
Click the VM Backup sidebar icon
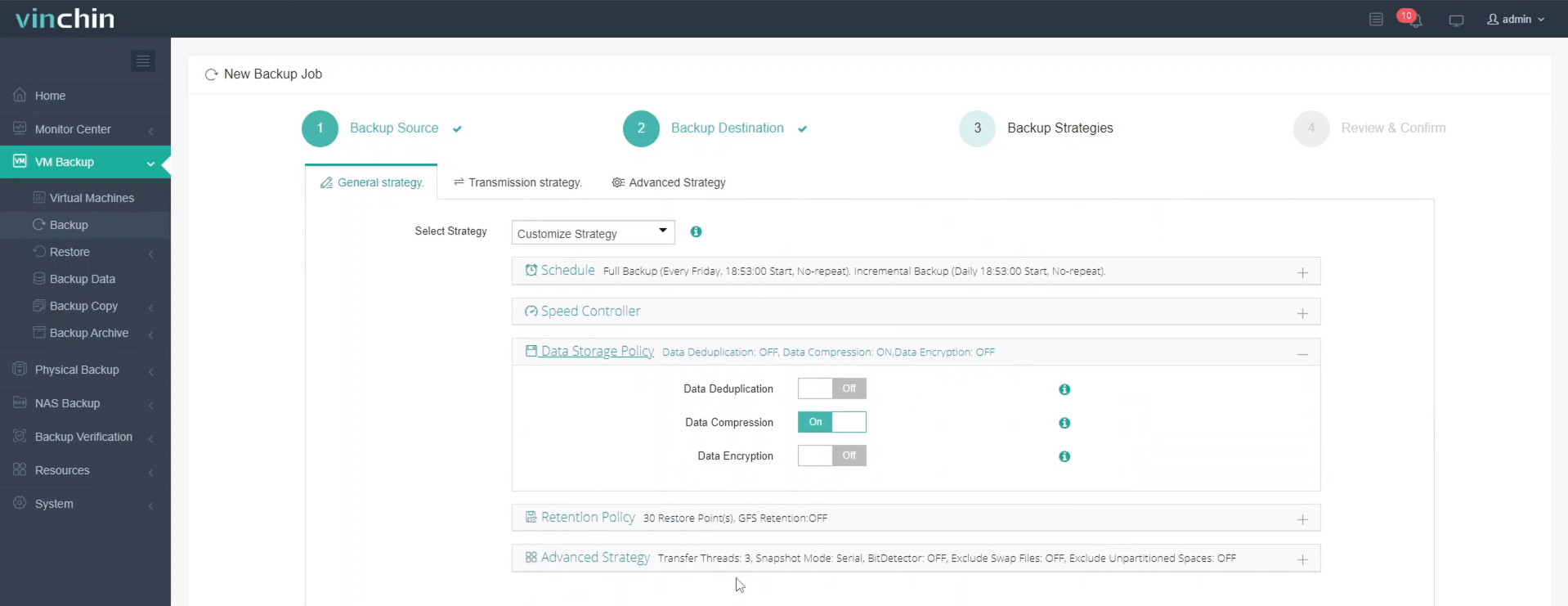click(x=20, y=161)
